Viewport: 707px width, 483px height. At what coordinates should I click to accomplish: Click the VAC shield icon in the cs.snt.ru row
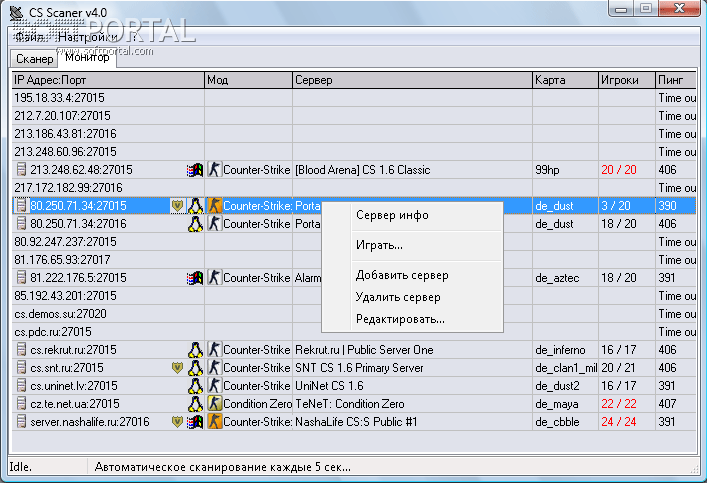click(177, 368)
